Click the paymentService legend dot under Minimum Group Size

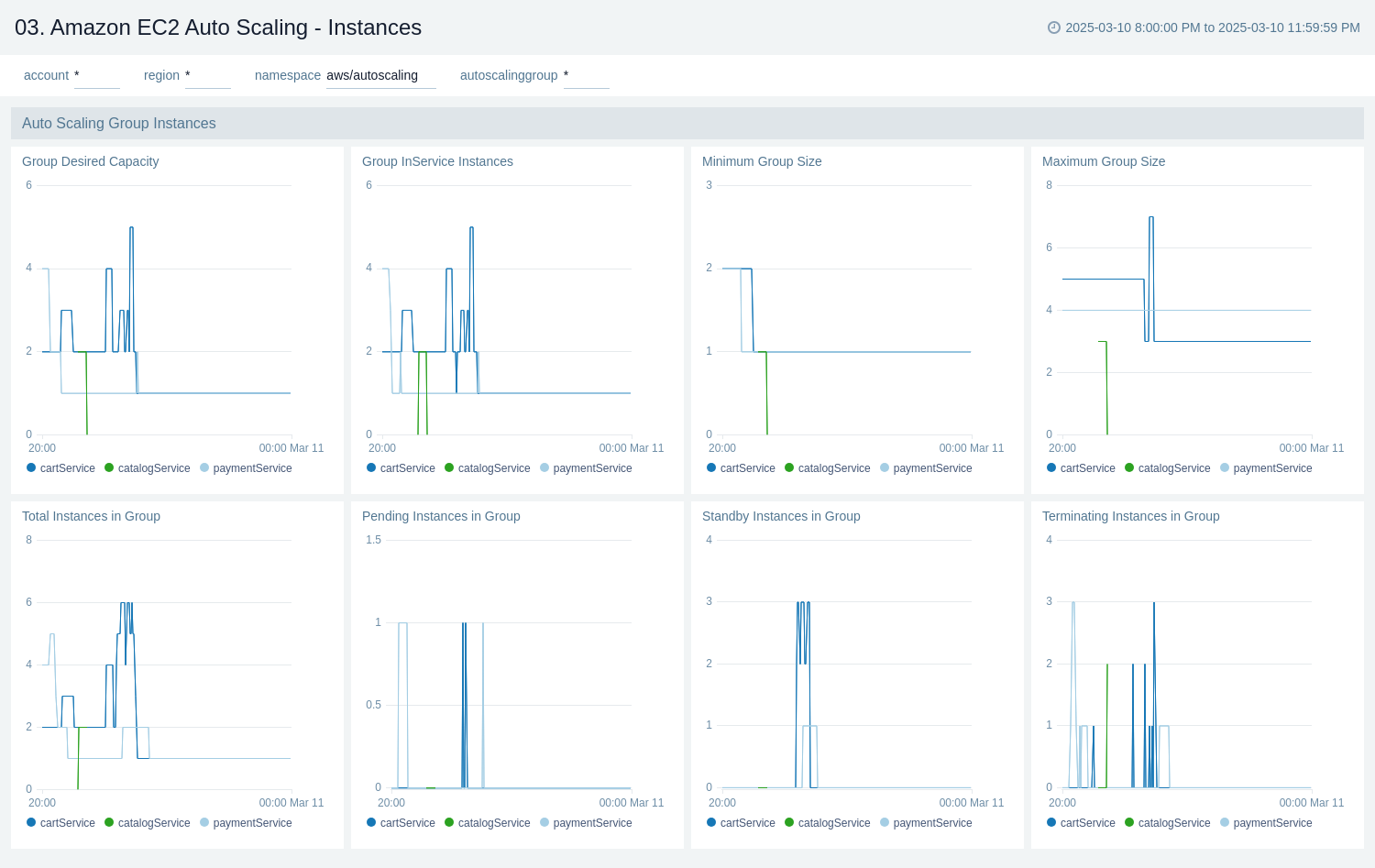point(884,468)
